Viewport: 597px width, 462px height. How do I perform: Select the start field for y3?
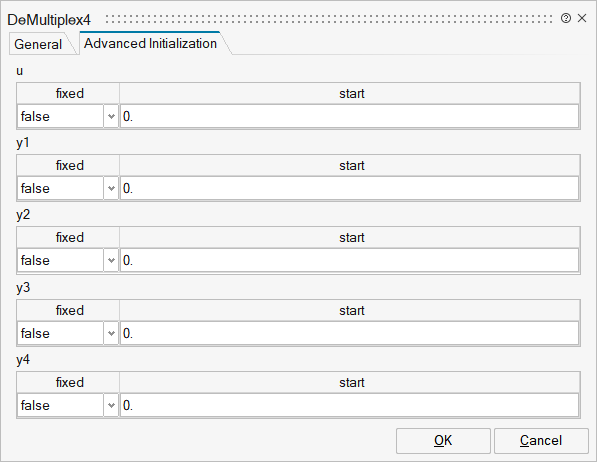350,334
